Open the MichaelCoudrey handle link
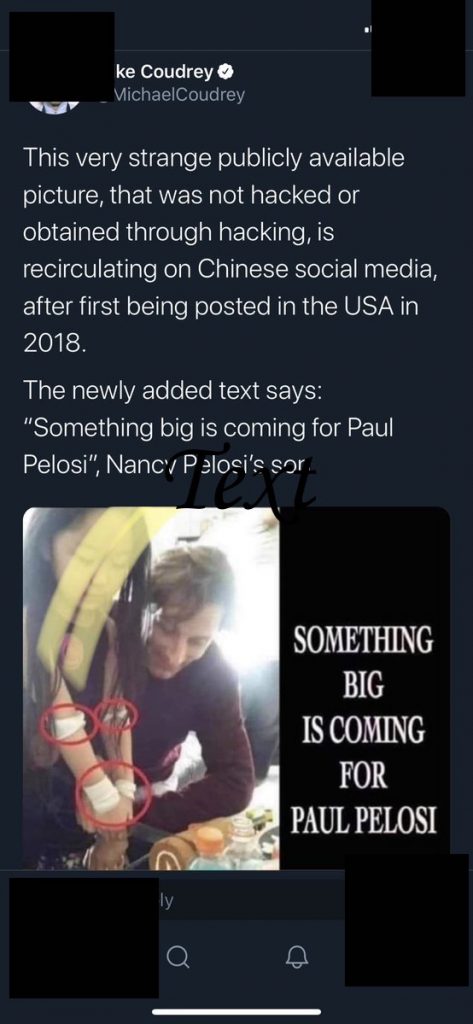The image size is (473, 1024). (x=178, y=95)
